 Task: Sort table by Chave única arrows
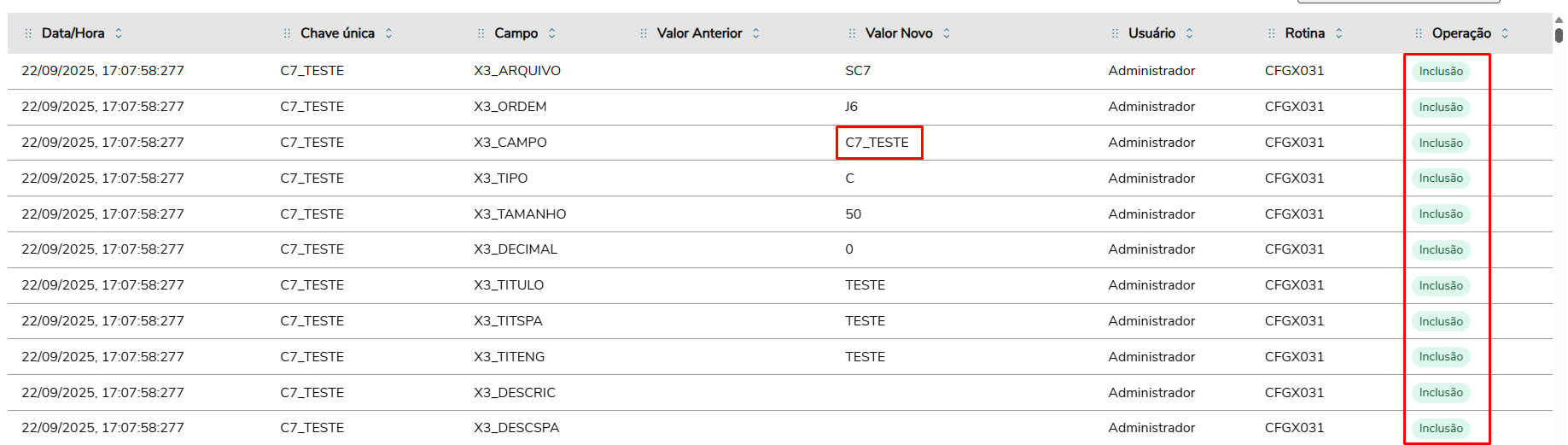click(389, 33)
